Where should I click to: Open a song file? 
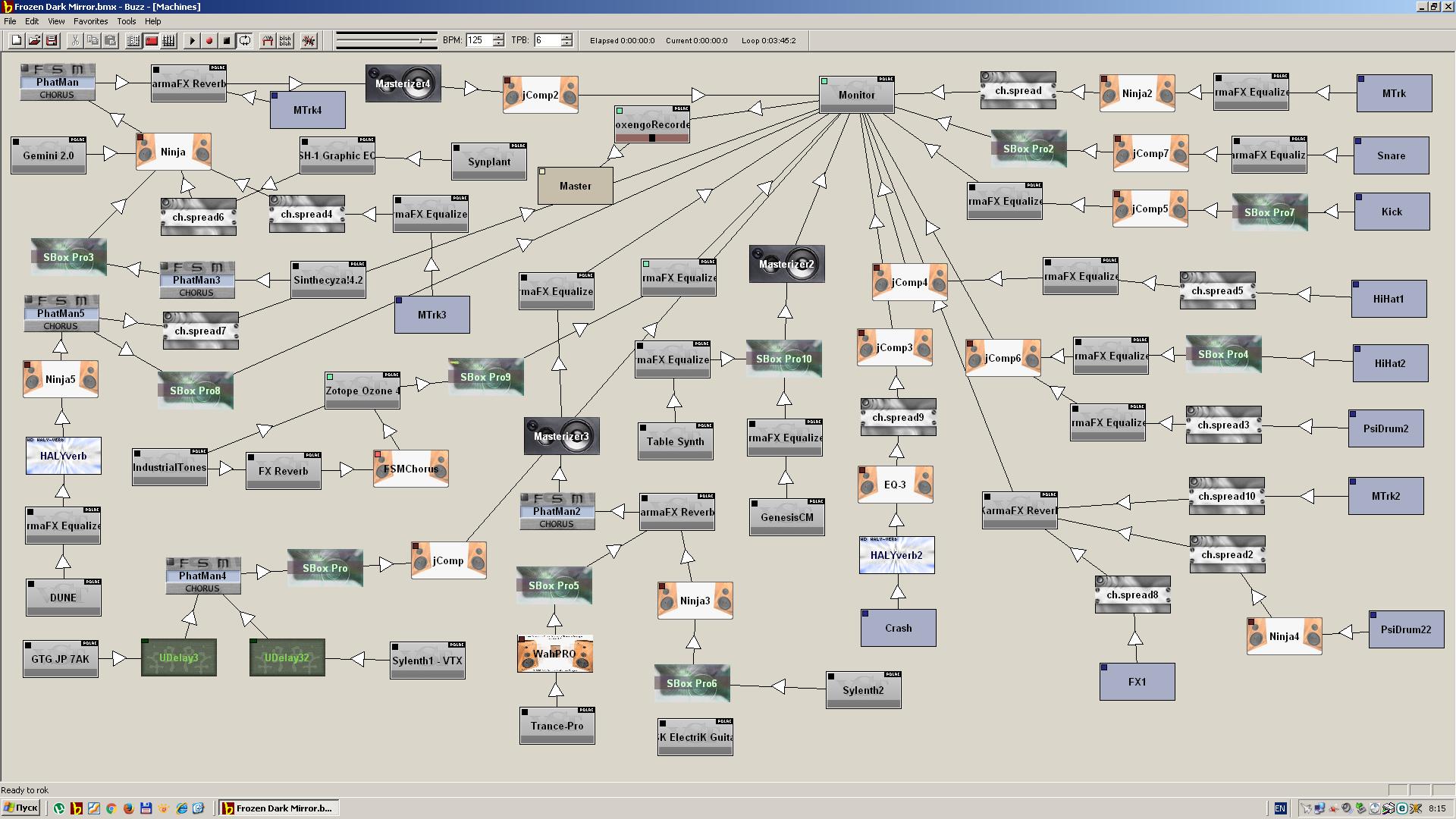[x=34, y=41]
